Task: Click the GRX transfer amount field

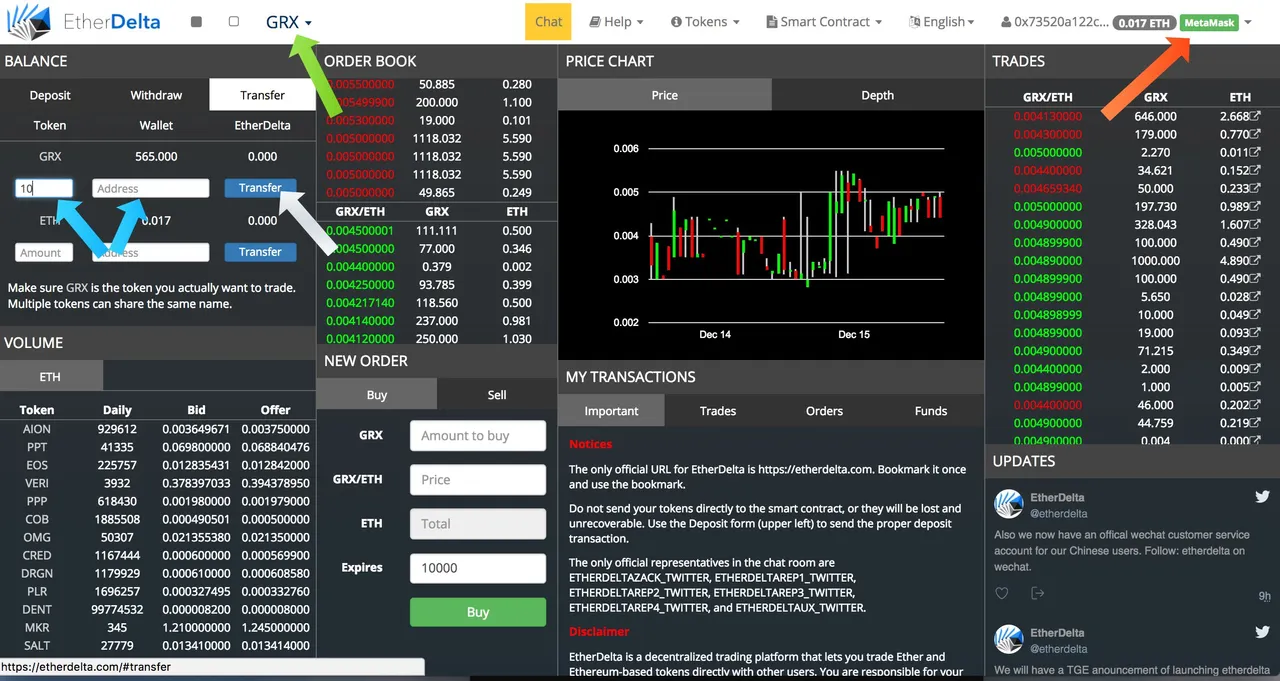Action: pos(44,188)
